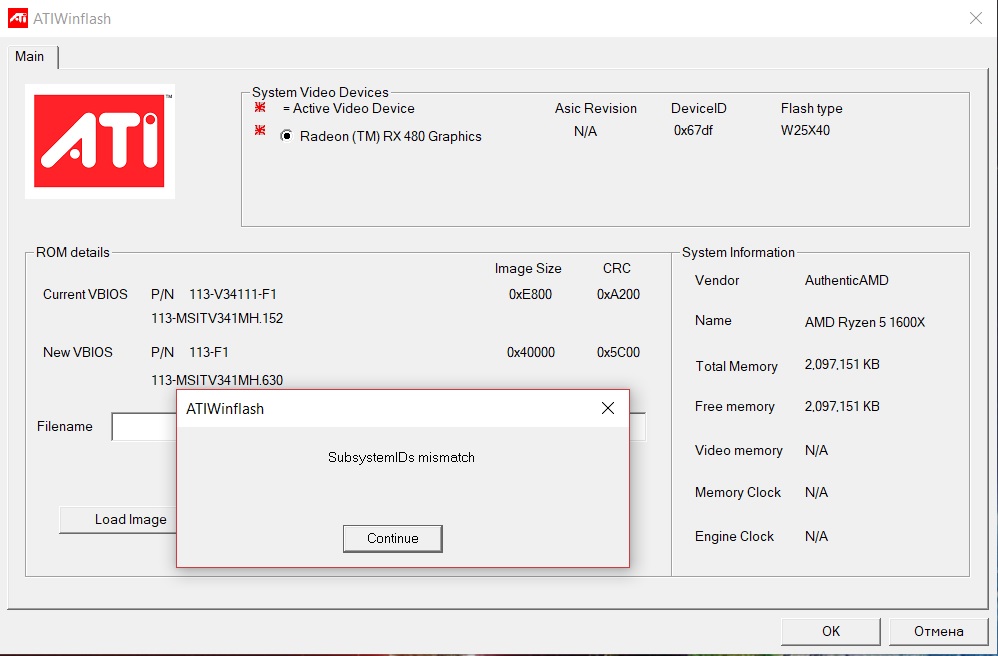Switch to the Main tab
998x656 pixels.
[30, 56]
